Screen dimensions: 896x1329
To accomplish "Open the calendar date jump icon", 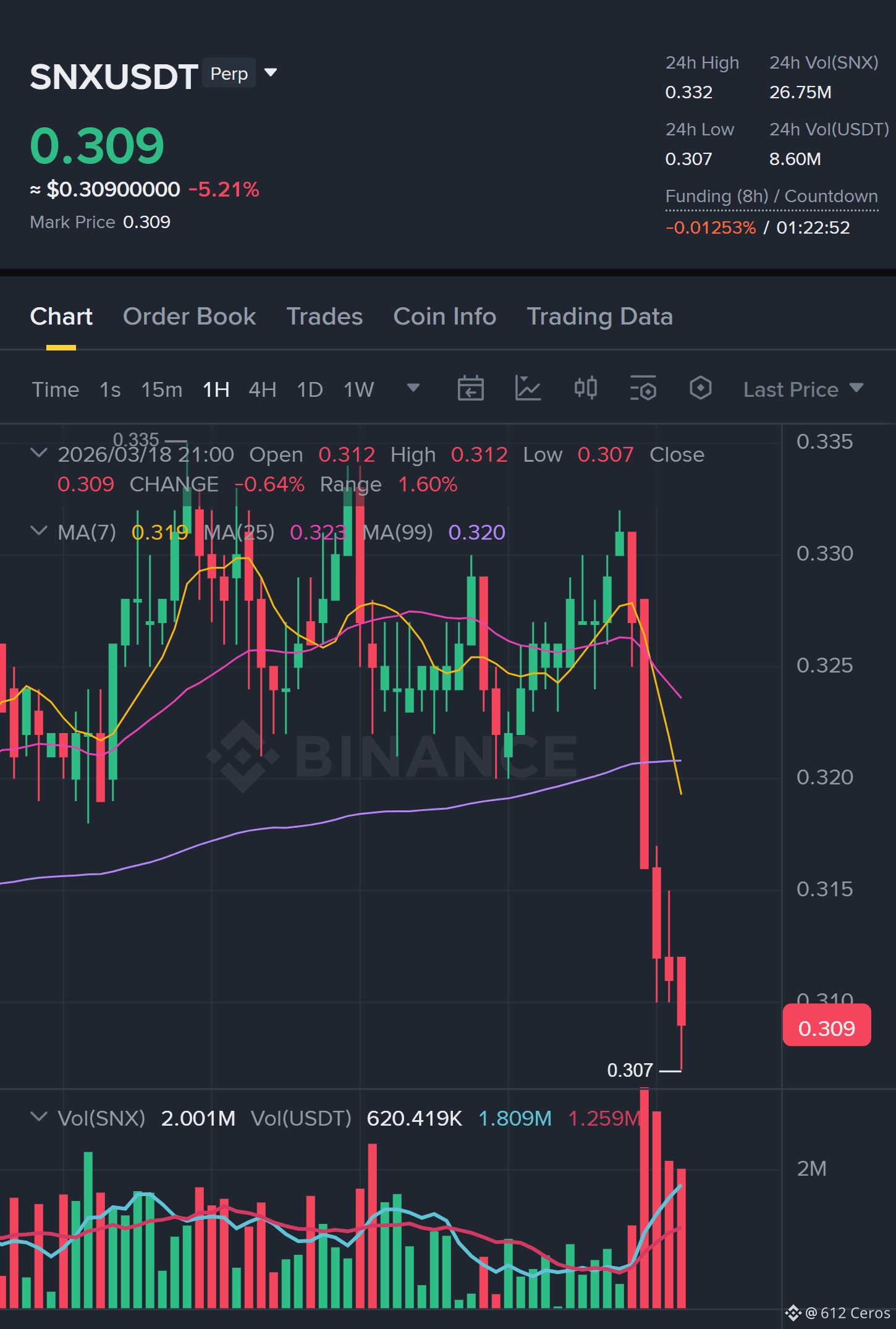I will click(x=470, y=389).
